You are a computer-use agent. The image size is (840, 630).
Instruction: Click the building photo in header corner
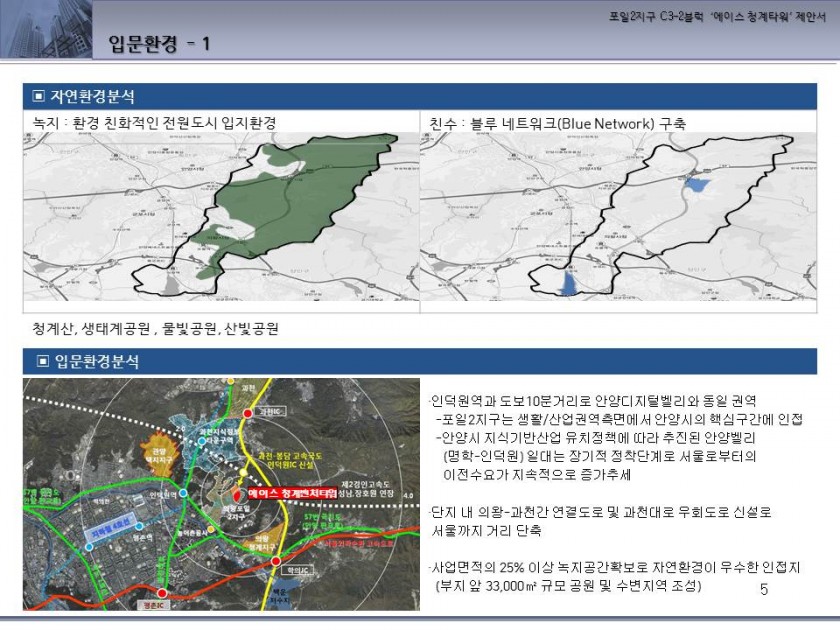(x=44, y=28)
